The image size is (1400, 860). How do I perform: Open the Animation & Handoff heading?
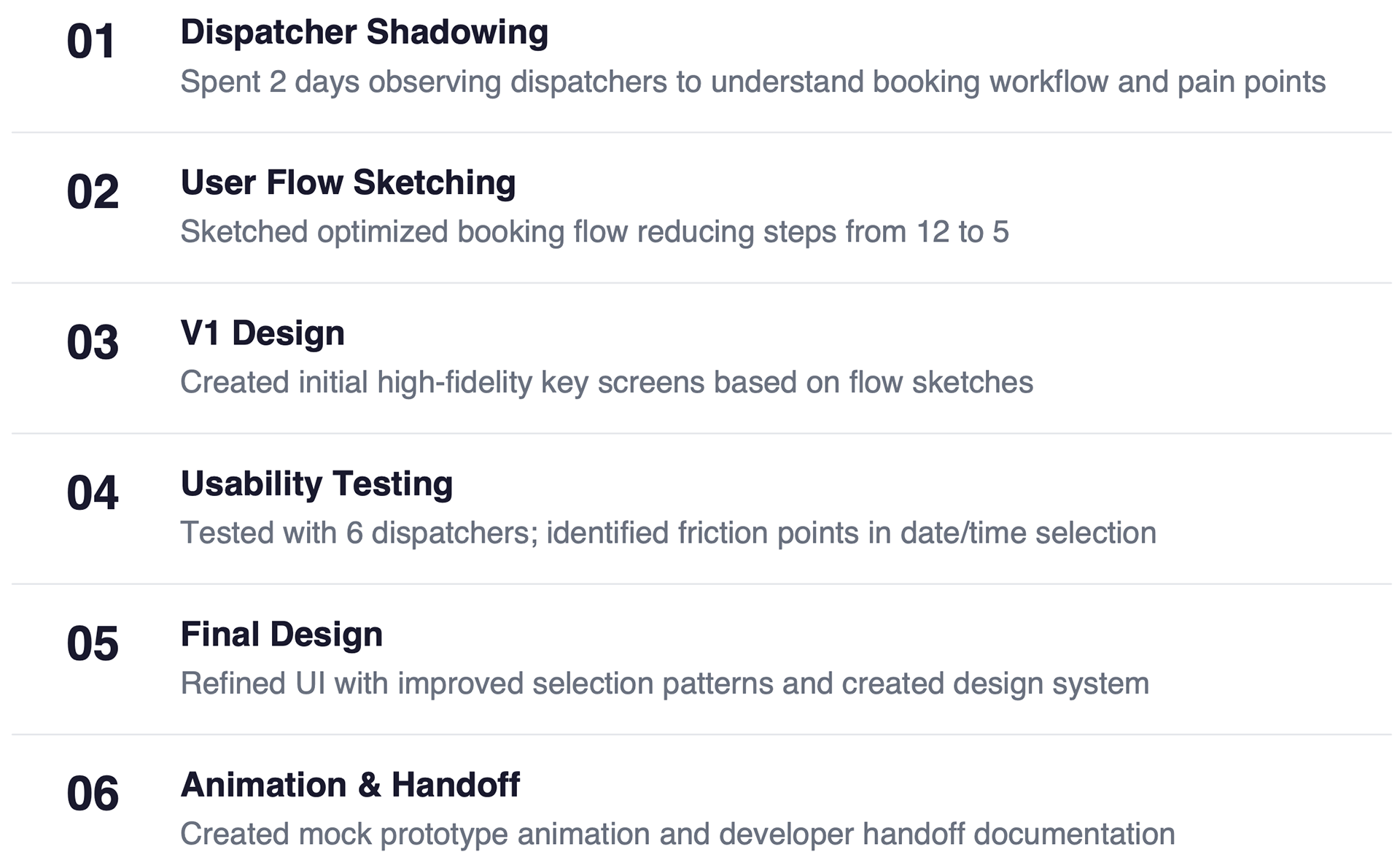pos(350,785)
